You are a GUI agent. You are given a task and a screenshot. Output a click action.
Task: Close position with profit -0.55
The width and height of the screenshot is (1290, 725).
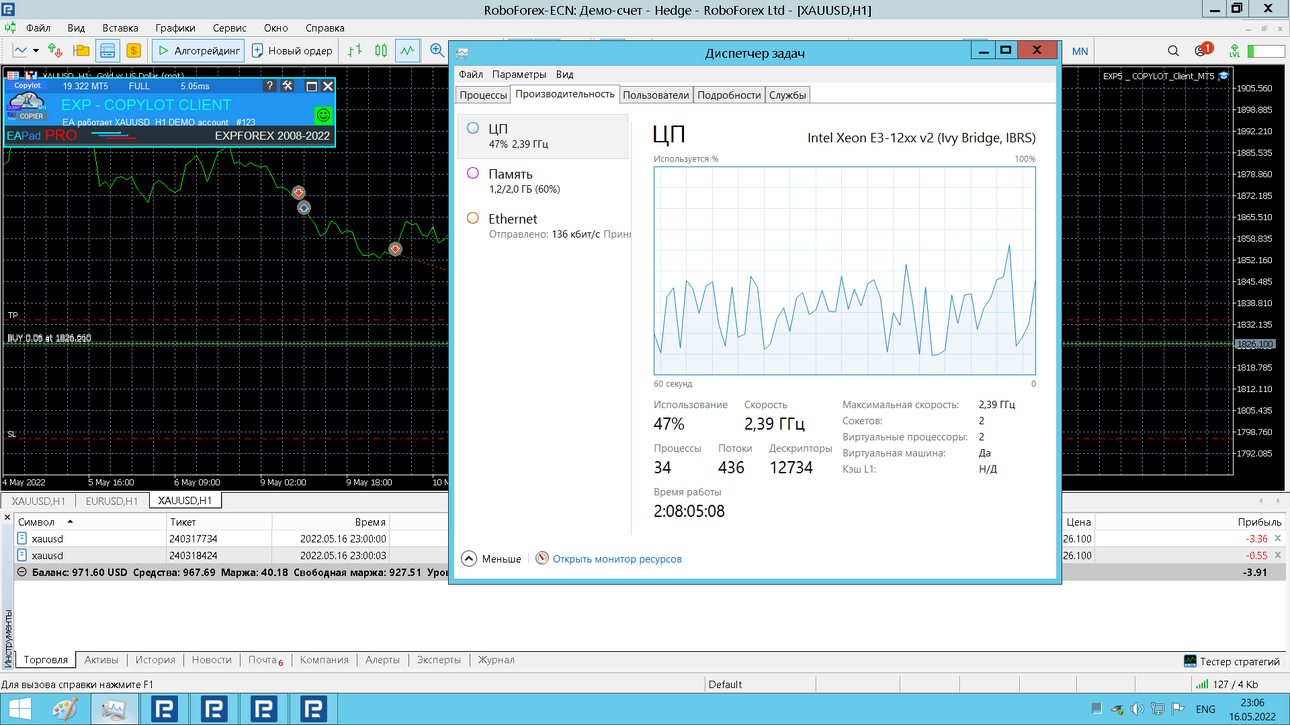tap(1278, 555)
